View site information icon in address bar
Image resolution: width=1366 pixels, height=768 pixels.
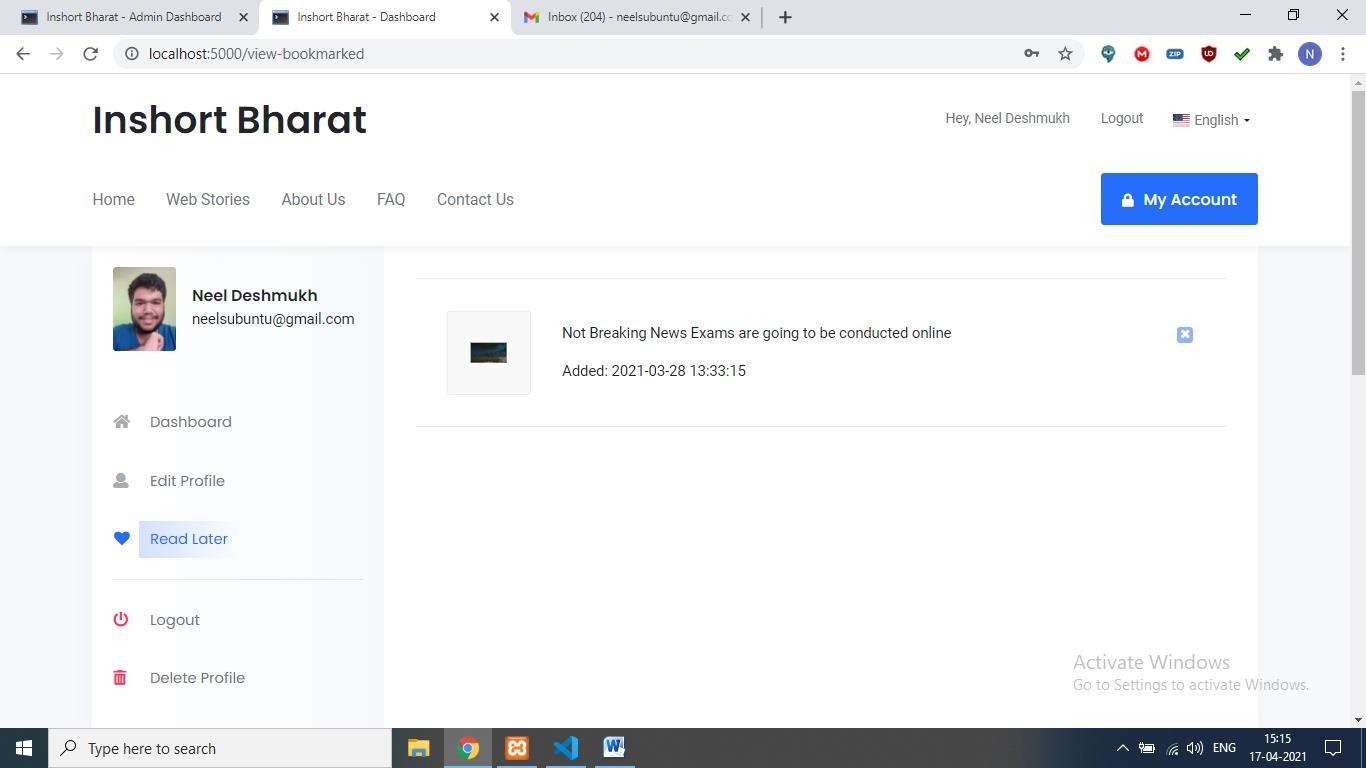coord(131,54)
